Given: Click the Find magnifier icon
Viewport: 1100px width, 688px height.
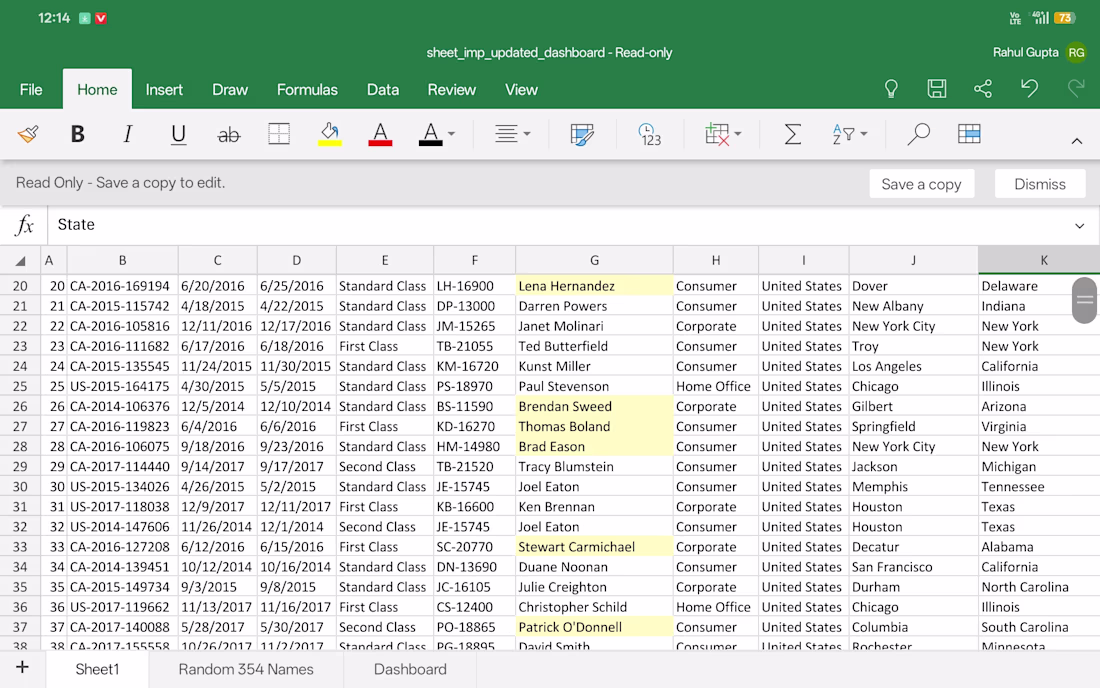Looking at the screenshot, I should pos(918,134).
